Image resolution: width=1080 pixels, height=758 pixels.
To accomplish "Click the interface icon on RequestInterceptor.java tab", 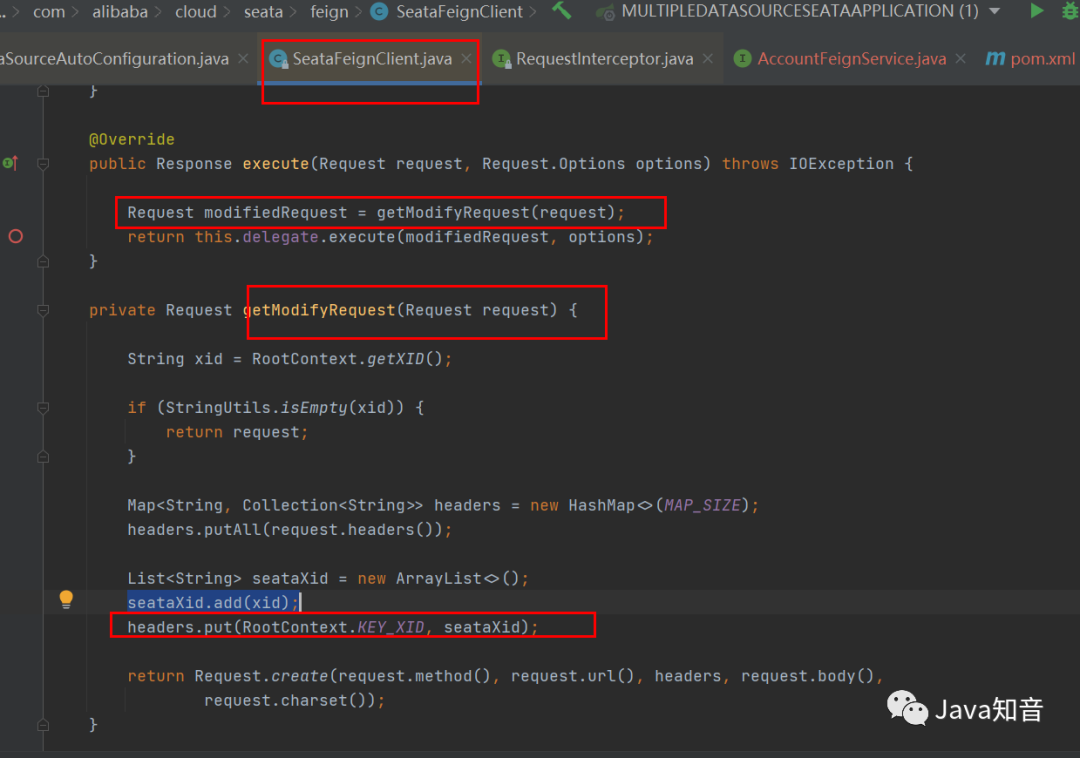I will coord(501,59).
